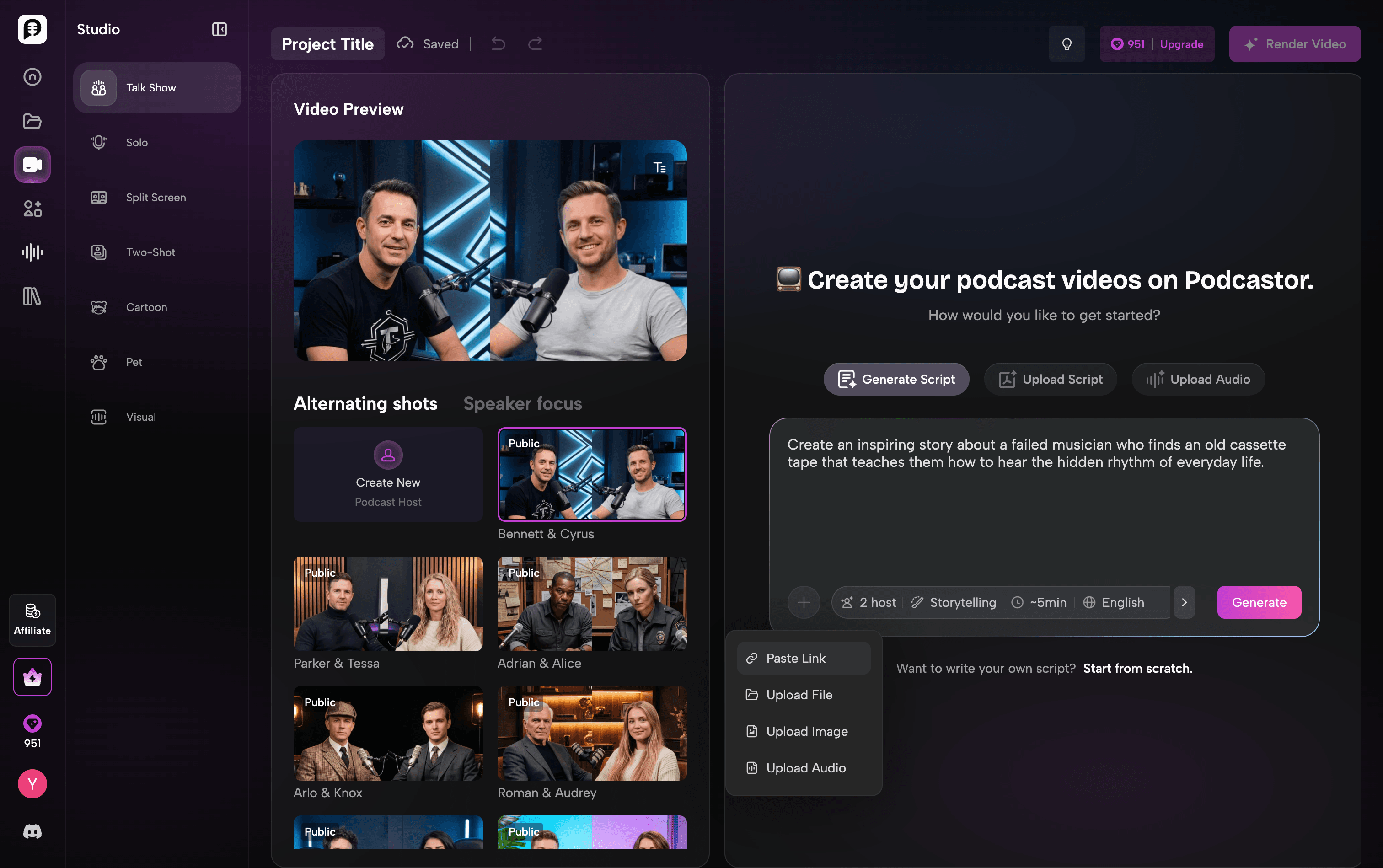
Task: Collapse the Studio sidebar panel
Action: pos(220,29)
